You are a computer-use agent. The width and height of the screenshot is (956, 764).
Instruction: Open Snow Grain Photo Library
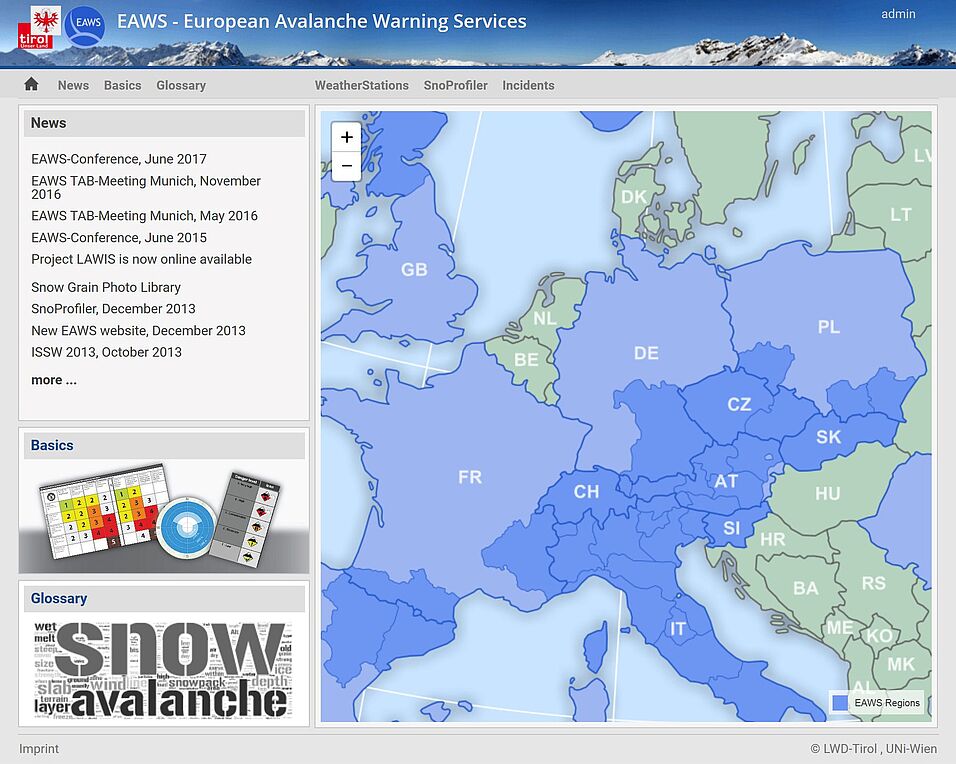[x=106, y=287]
